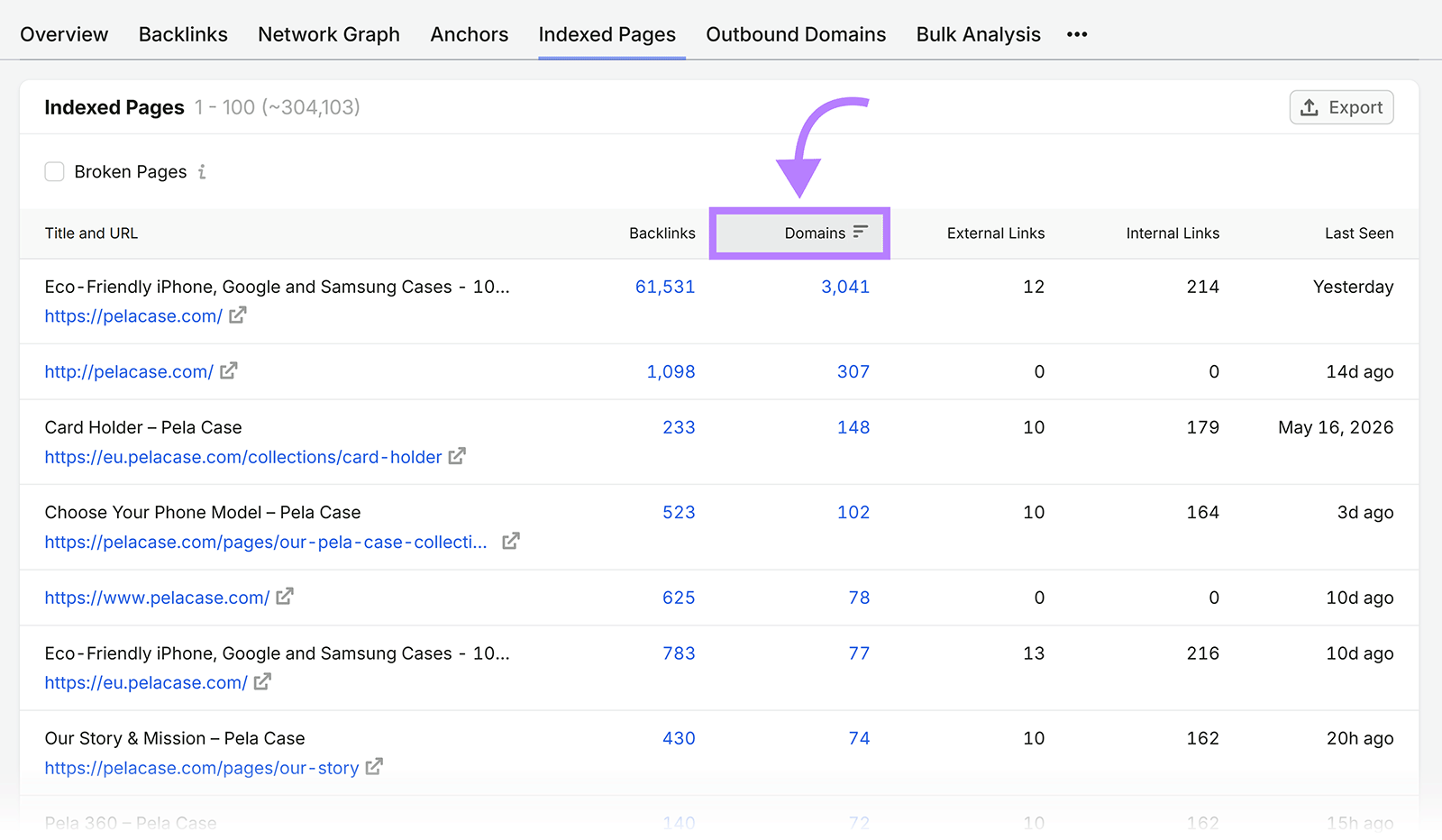Open pelacase.com/pages/our-pela-case-collecti link
This screenshot has height=840, width=1442.
266,542
